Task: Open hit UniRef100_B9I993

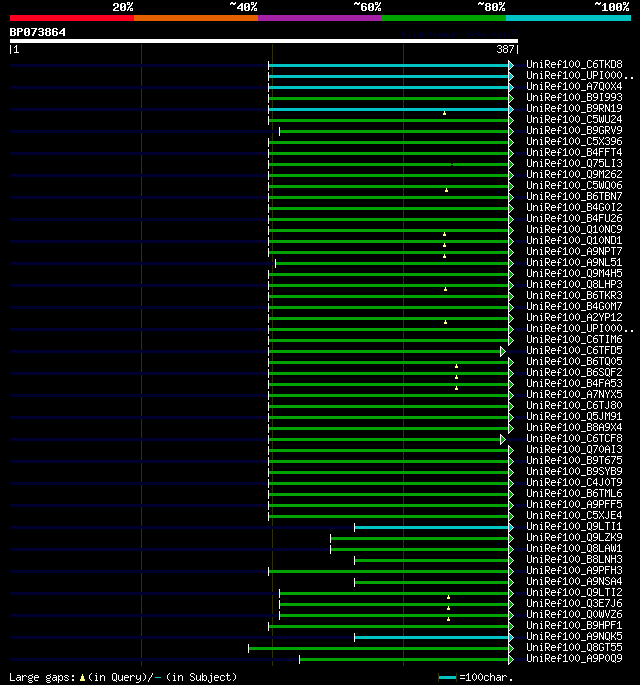Action: pos(574,97)
